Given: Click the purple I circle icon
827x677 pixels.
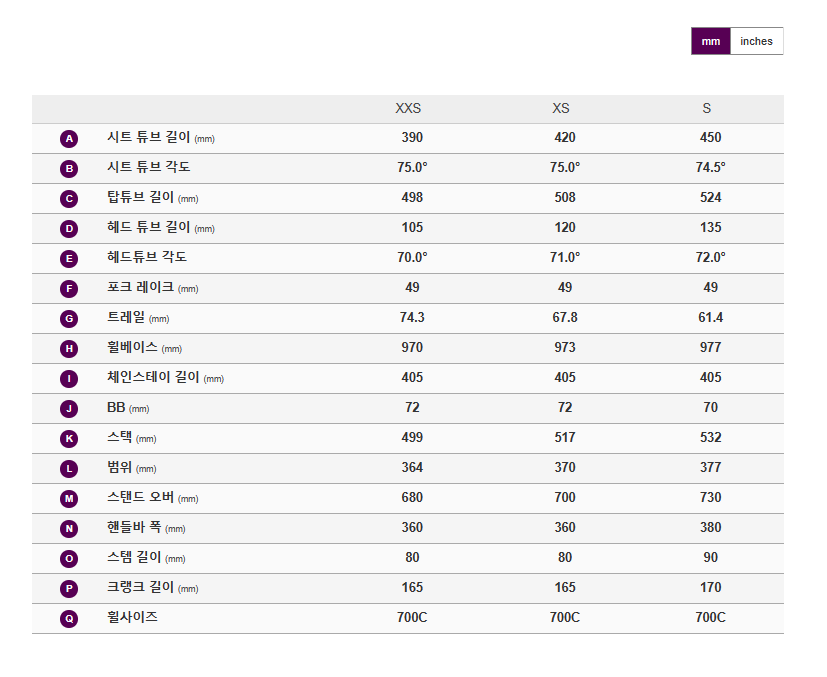Looking at the screenshot, I should click(69, 379).
